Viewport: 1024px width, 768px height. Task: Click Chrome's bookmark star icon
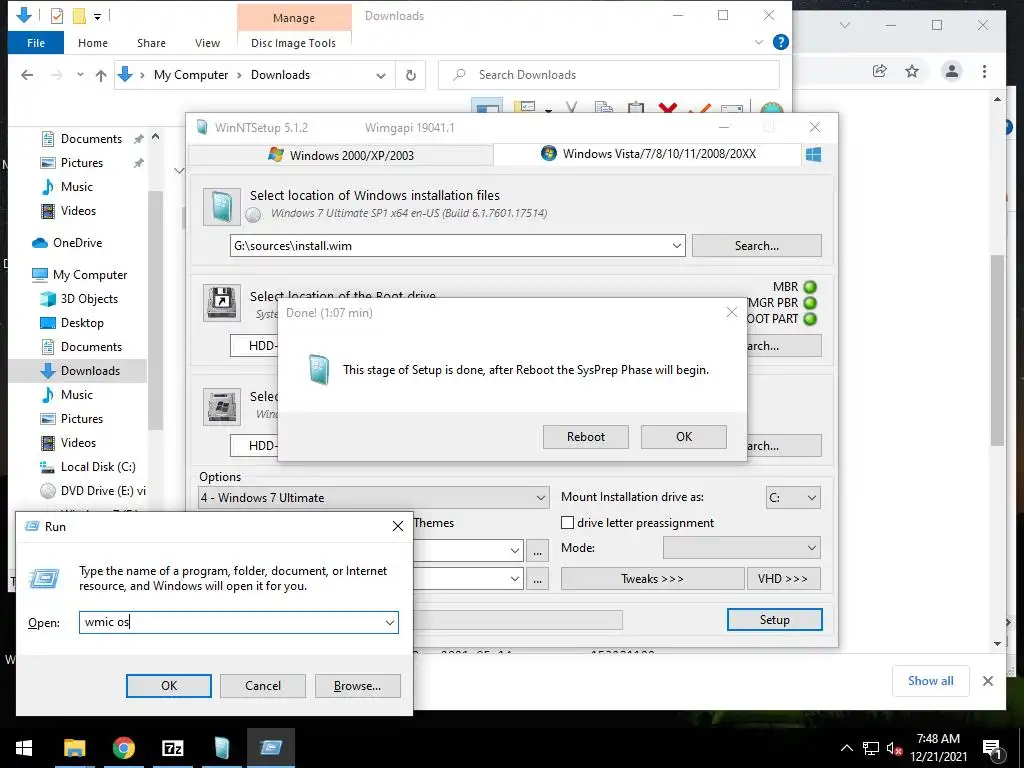tap(912, 71)
